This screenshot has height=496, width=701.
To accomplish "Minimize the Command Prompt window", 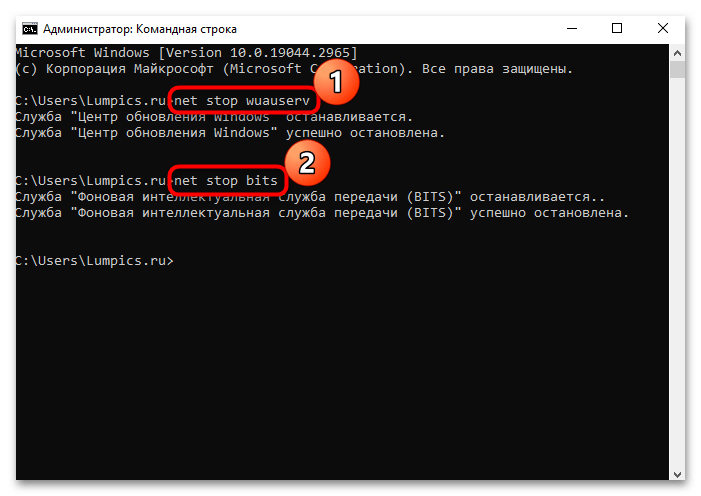I will tap(572, 29).
